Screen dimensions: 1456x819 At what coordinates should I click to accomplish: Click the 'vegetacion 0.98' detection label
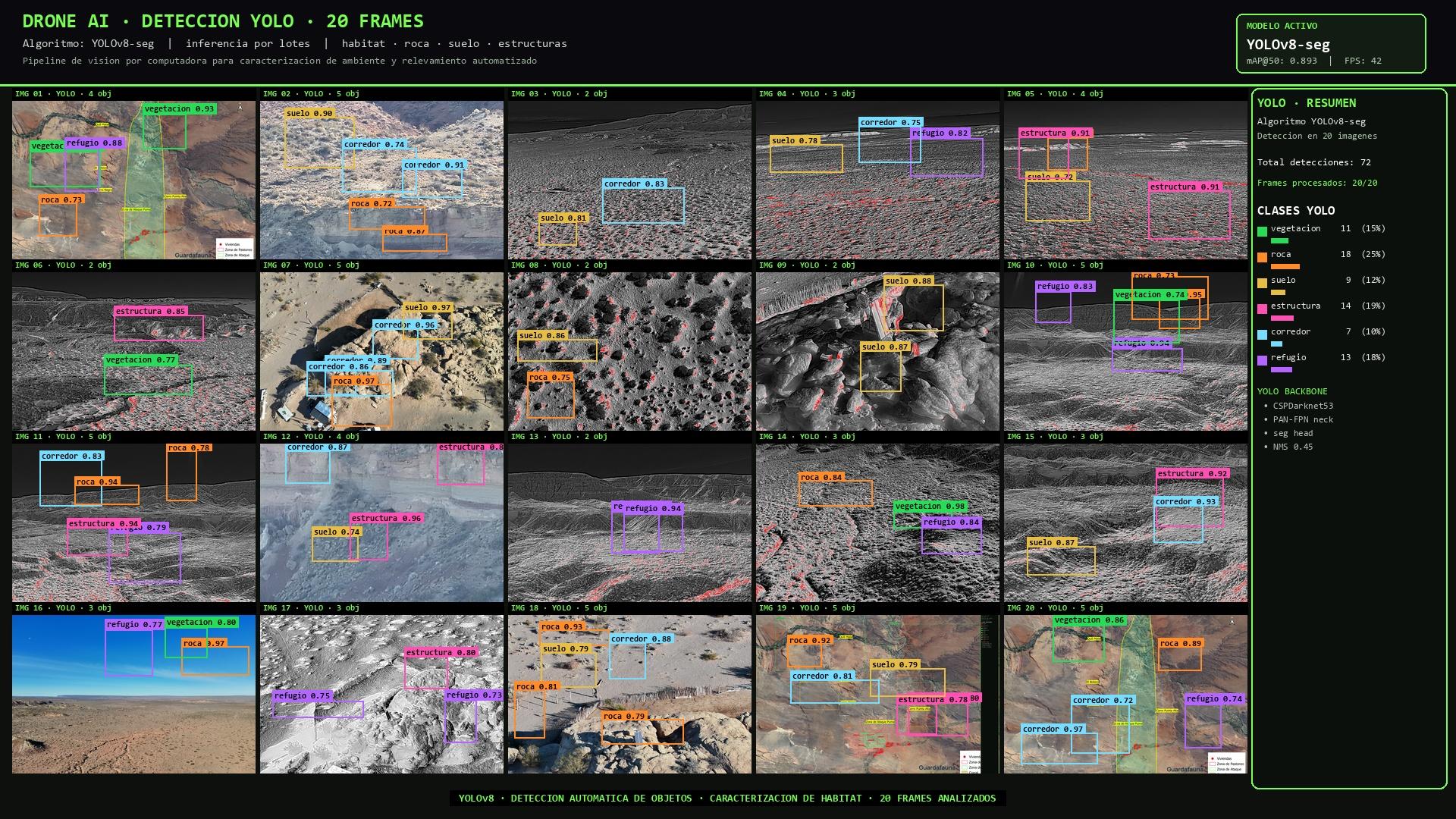click(930, 506)
